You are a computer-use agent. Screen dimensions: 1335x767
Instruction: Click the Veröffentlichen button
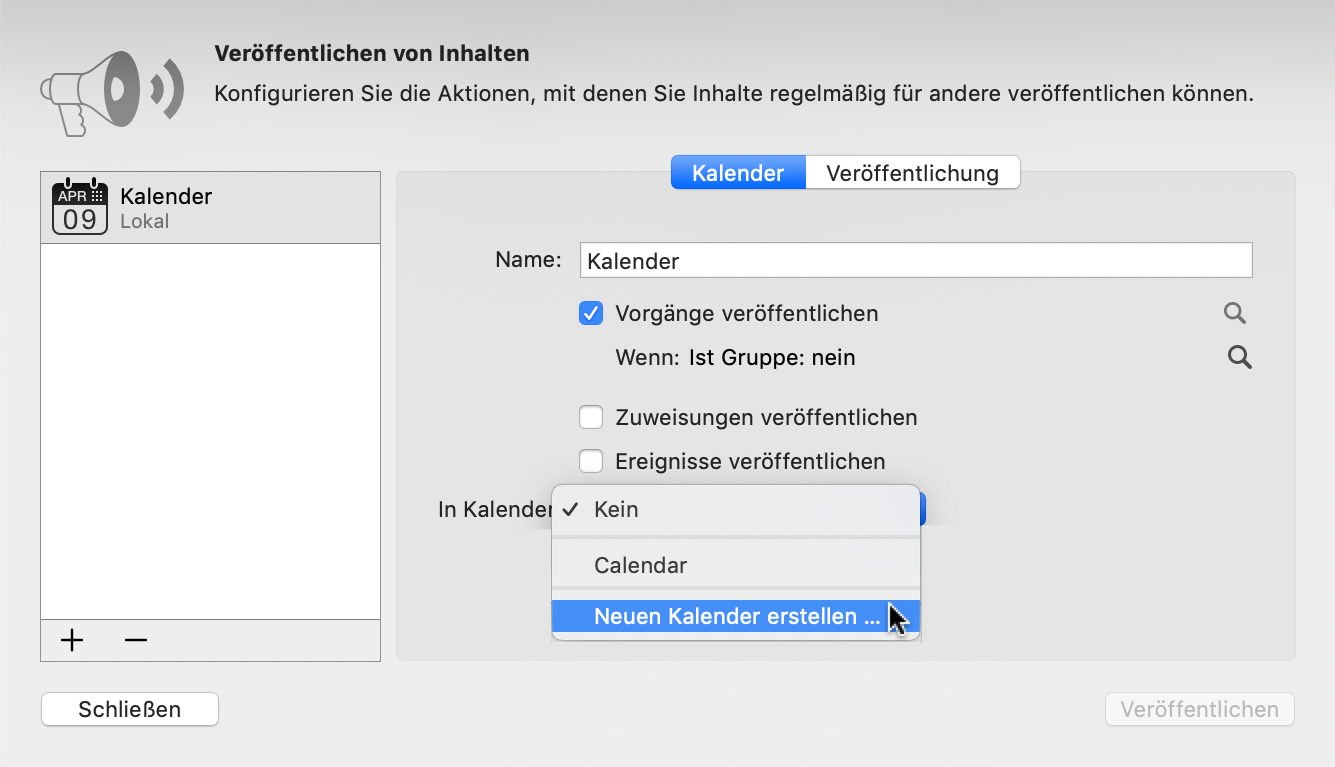pos(1199,709)
